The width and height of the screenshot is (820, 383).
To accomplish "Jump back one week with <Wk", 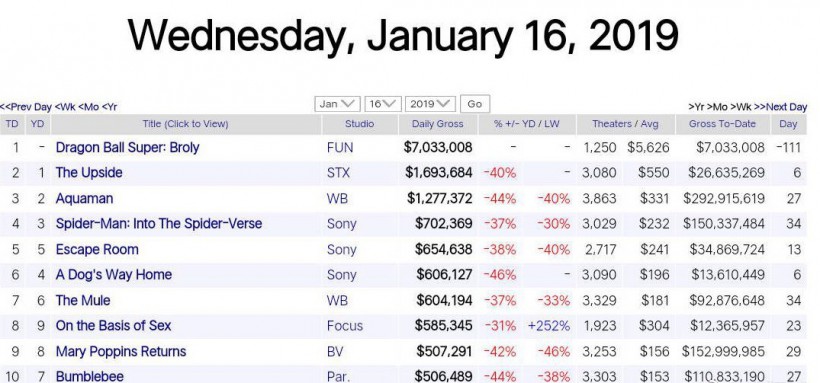I will point(65,107).
